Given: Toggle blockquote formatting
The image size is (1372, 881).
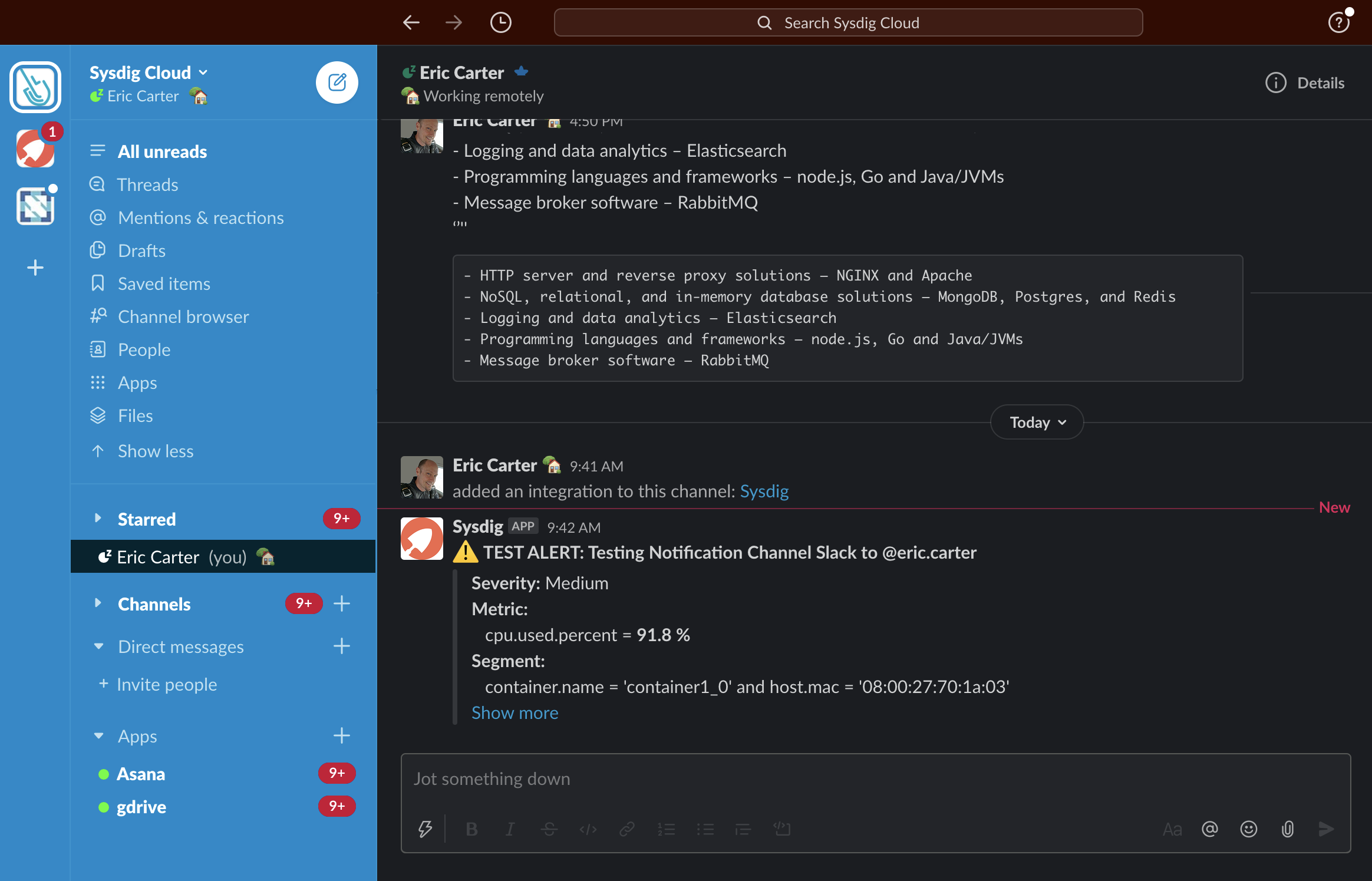Looking at the screenshot, I should click(x=743, y=829).
